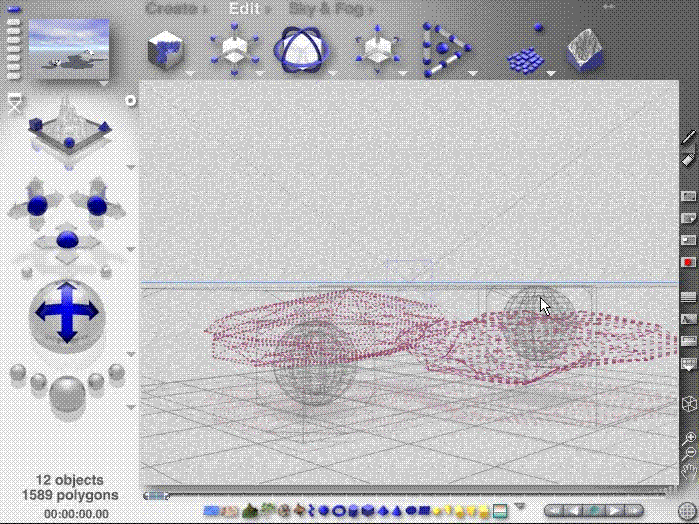This screenshot has height=524, width=699.
Task: Click the large center render sphere button
Action: tap(68, 392)
